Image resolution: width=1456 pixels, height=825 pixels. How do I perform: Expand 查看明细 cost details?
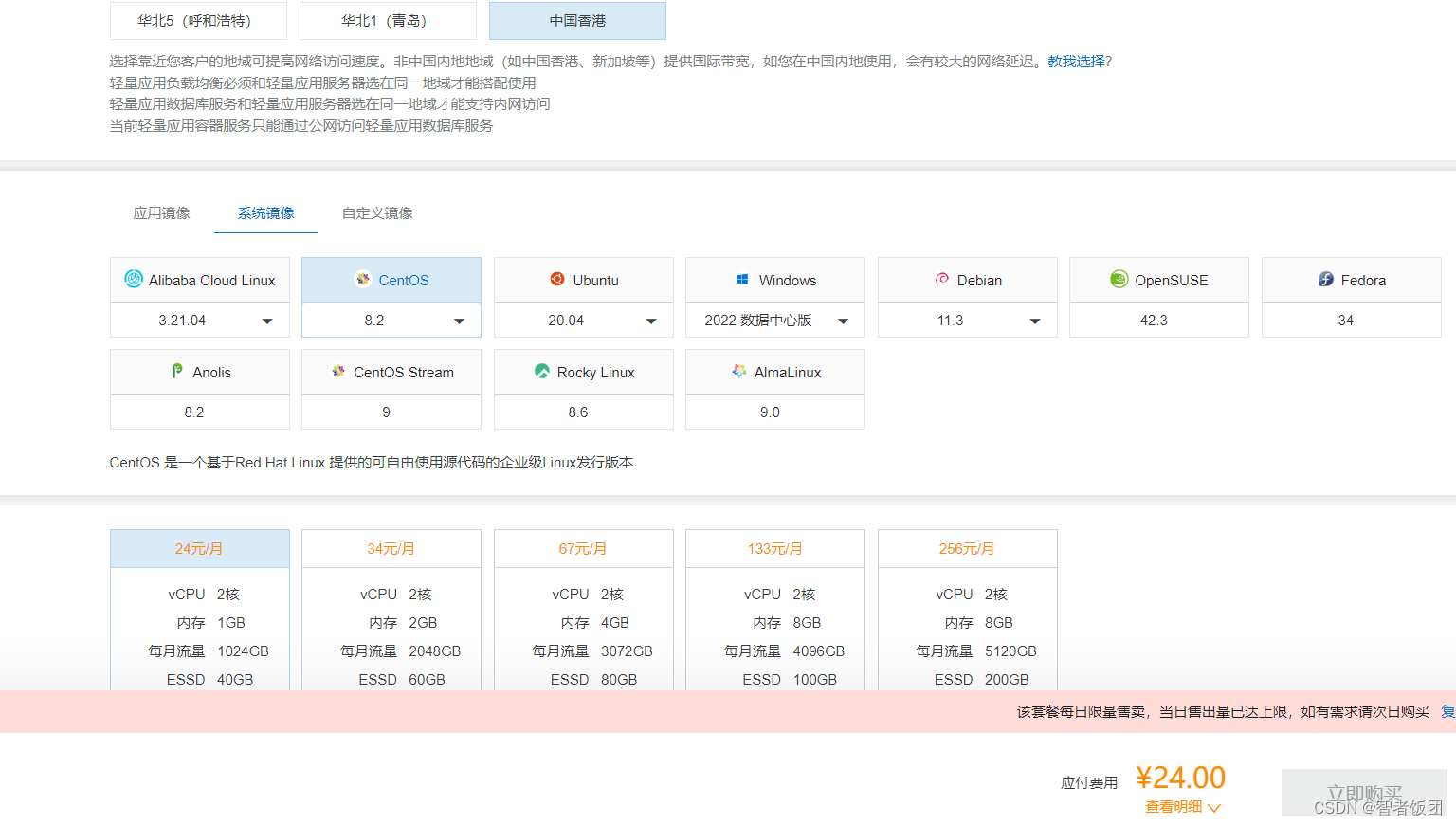pos(1183,807)
